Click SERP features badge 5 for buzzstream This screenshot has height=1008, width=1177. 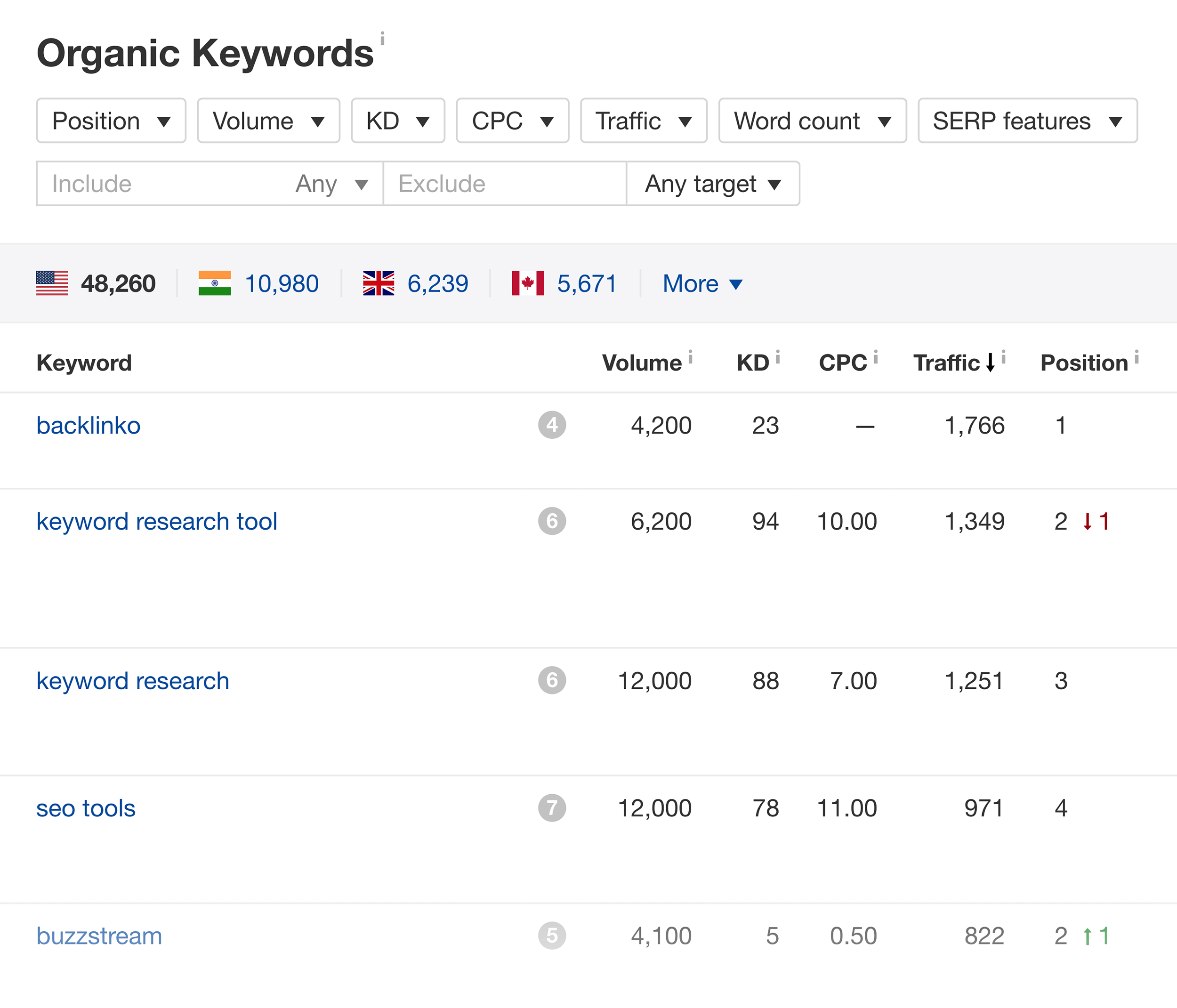[x=552, y=935]
